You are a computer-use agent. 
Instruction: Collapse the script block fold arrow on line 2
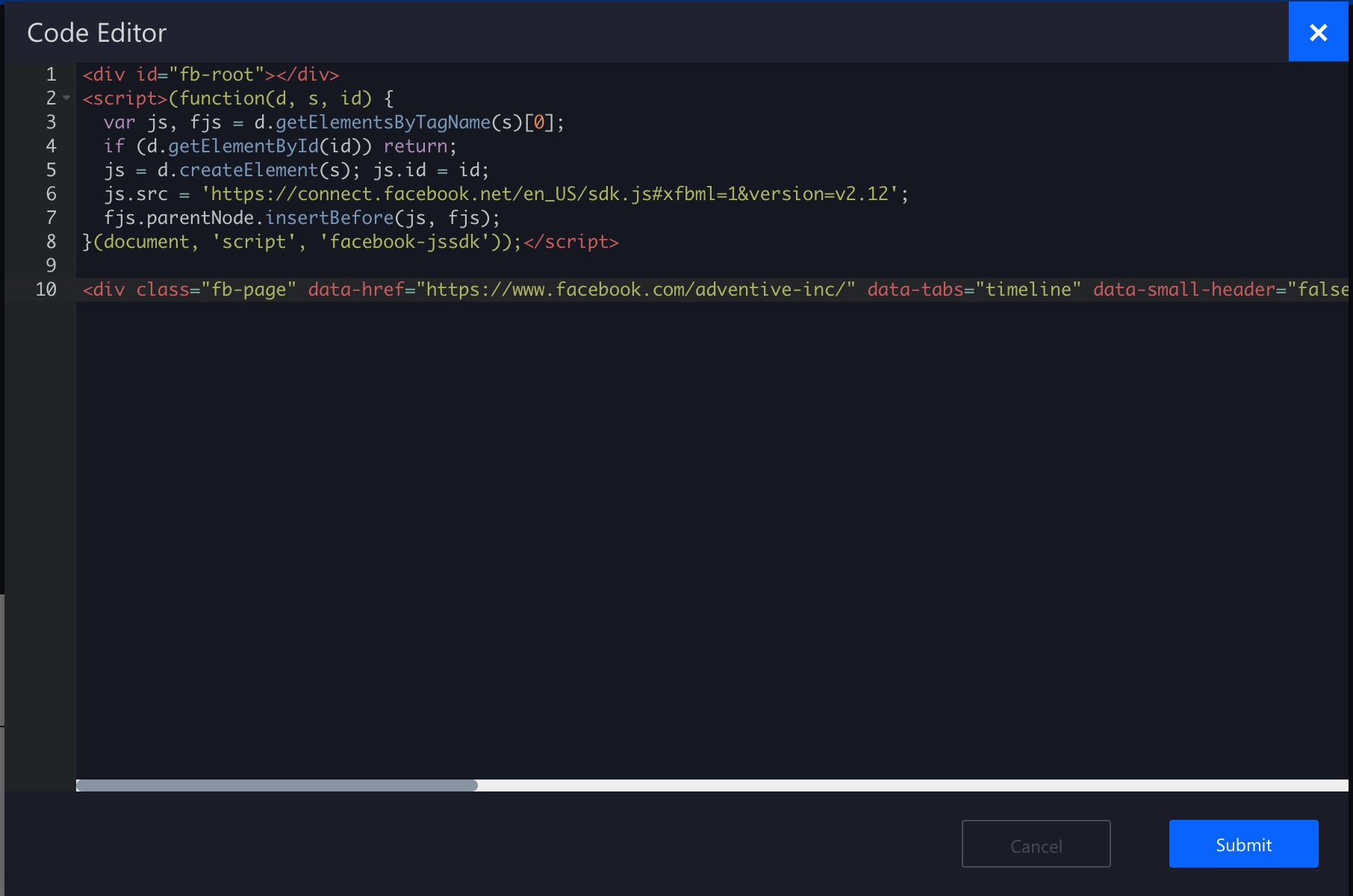[66, 98]
